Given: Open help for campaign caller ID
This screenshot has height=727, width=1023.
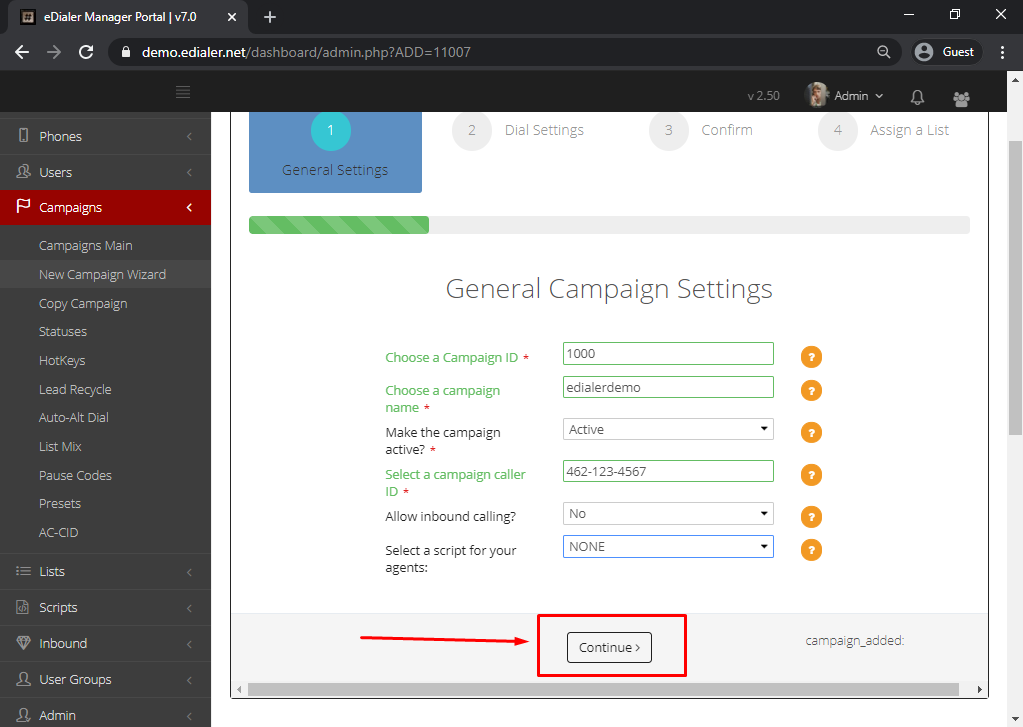Looking at the screenshot, I should pyautogui.click(x=811, y=475).
